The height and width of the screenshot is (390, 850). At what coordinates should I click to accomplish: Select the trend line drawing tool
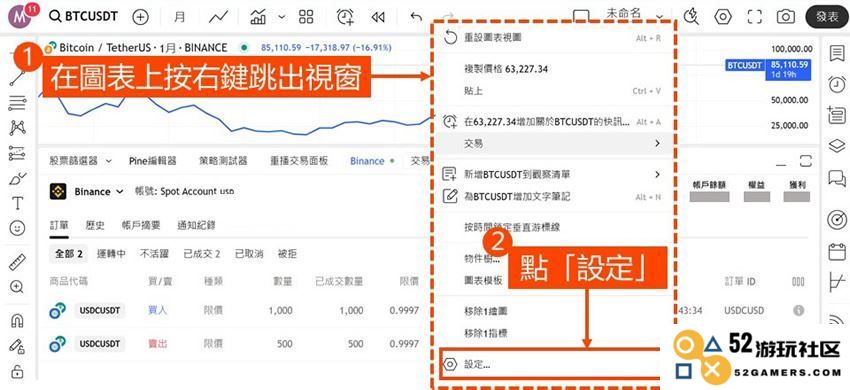coord(17,78)
